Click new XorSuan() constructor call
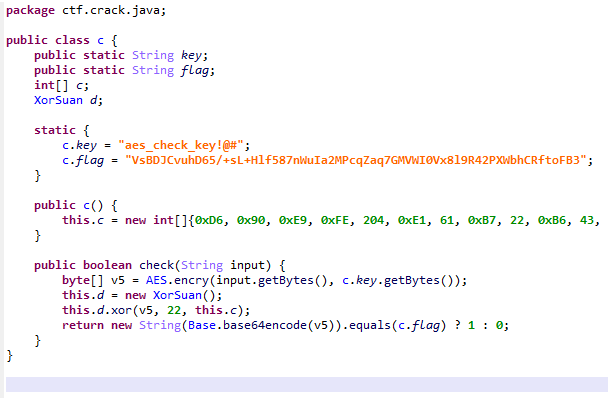 click(x=174, y=296)
